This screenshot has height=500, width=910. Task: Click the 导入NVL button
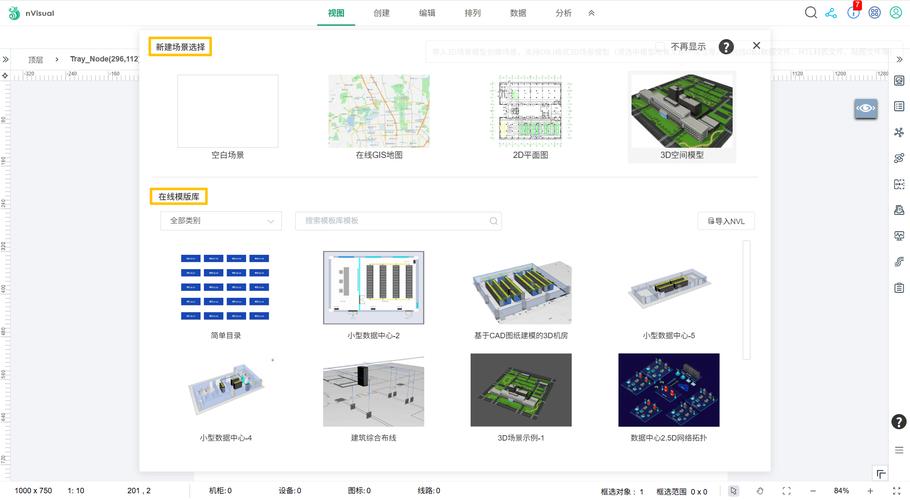726,221
